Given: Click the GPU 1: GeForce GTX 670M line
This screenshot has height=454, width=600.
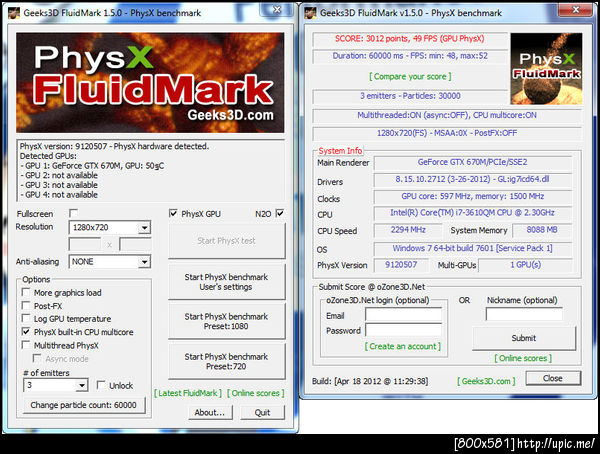Looking at the screenshot, I should (92, 166).
